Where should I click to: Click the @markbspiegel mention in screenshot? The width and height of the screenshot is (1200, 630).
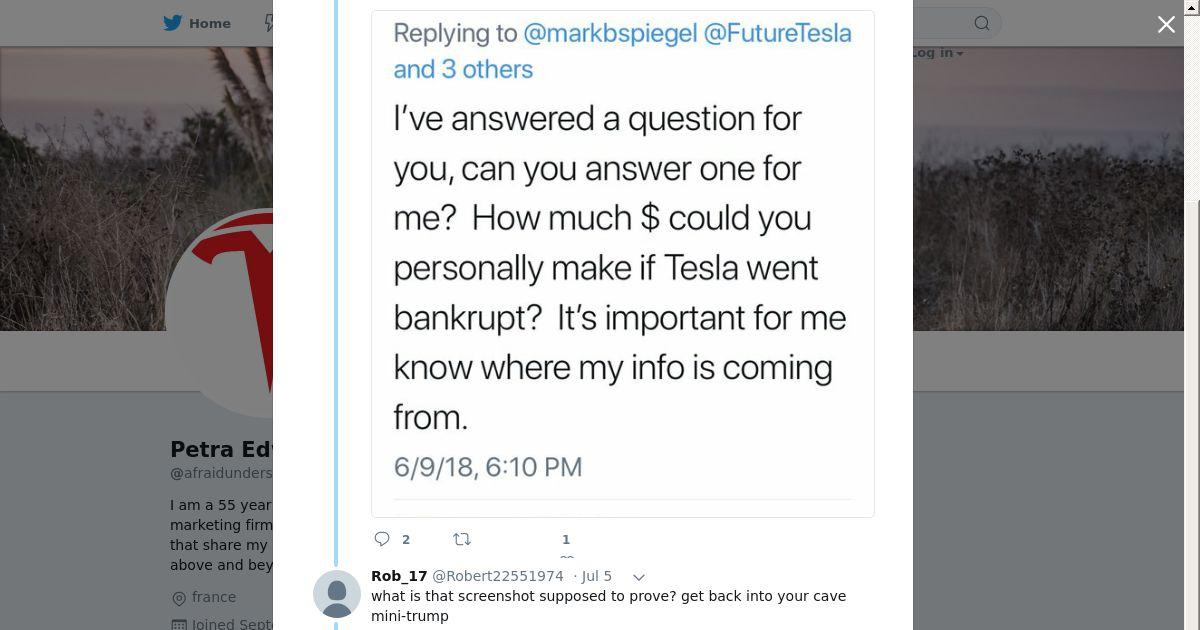[610, 33]
